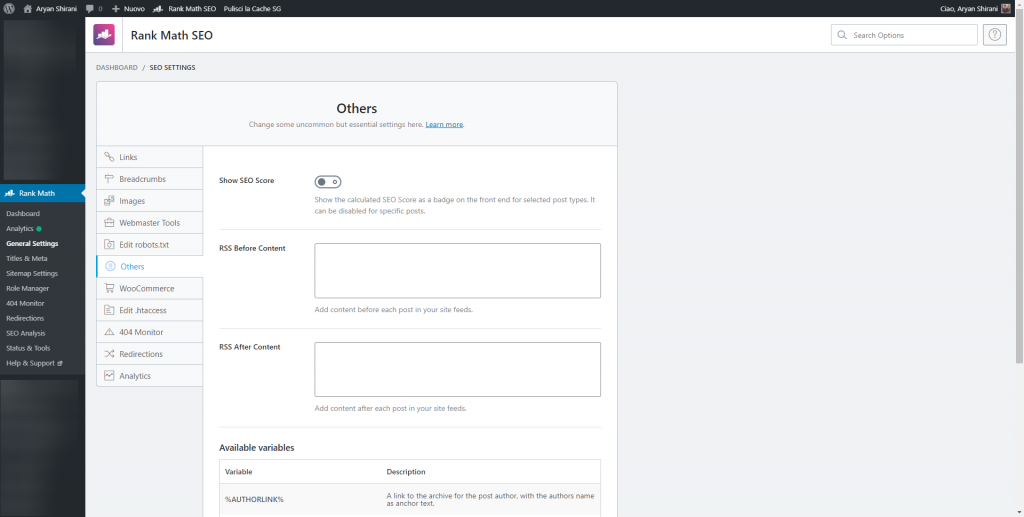The height and width of the screenshot is (517, 1024).
Task: Click the Rank Math SEO logo
Action: [x=104, y=35]
